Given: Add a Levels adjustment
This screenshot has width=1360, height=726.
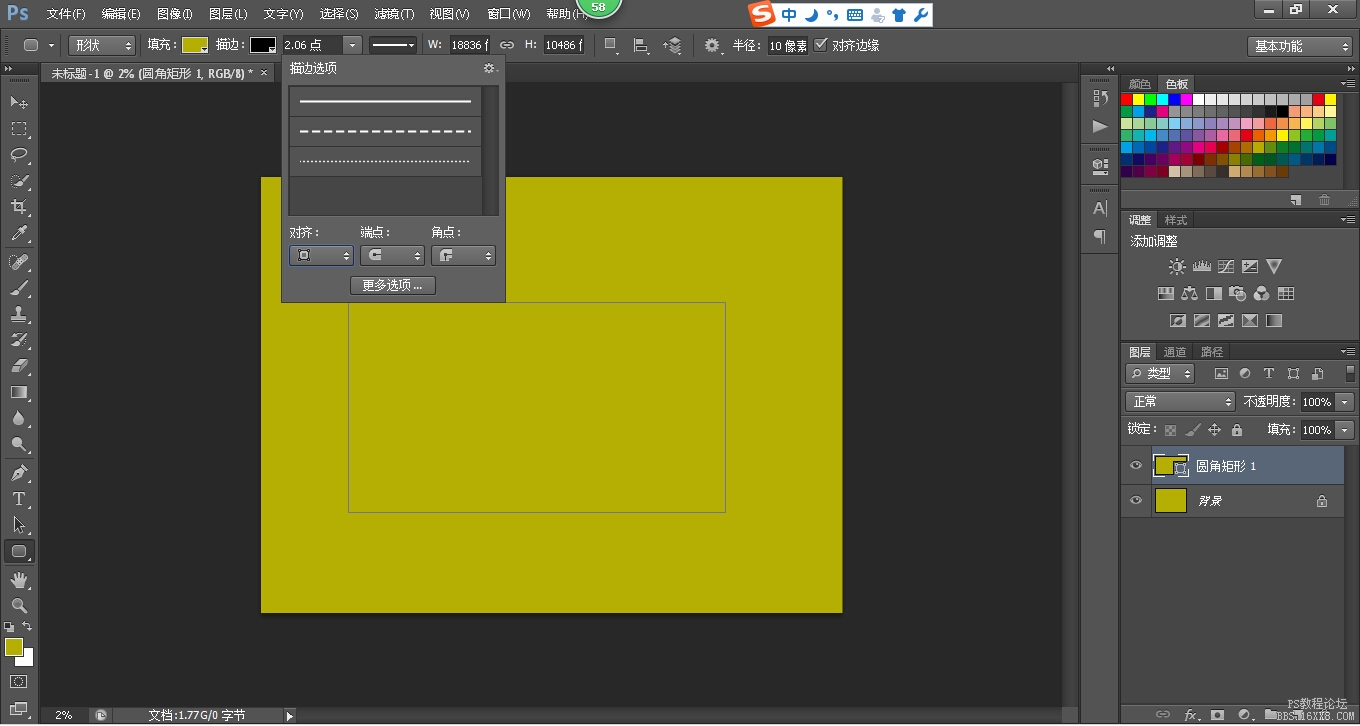Looking at the screenshot, I should 1201,267.
